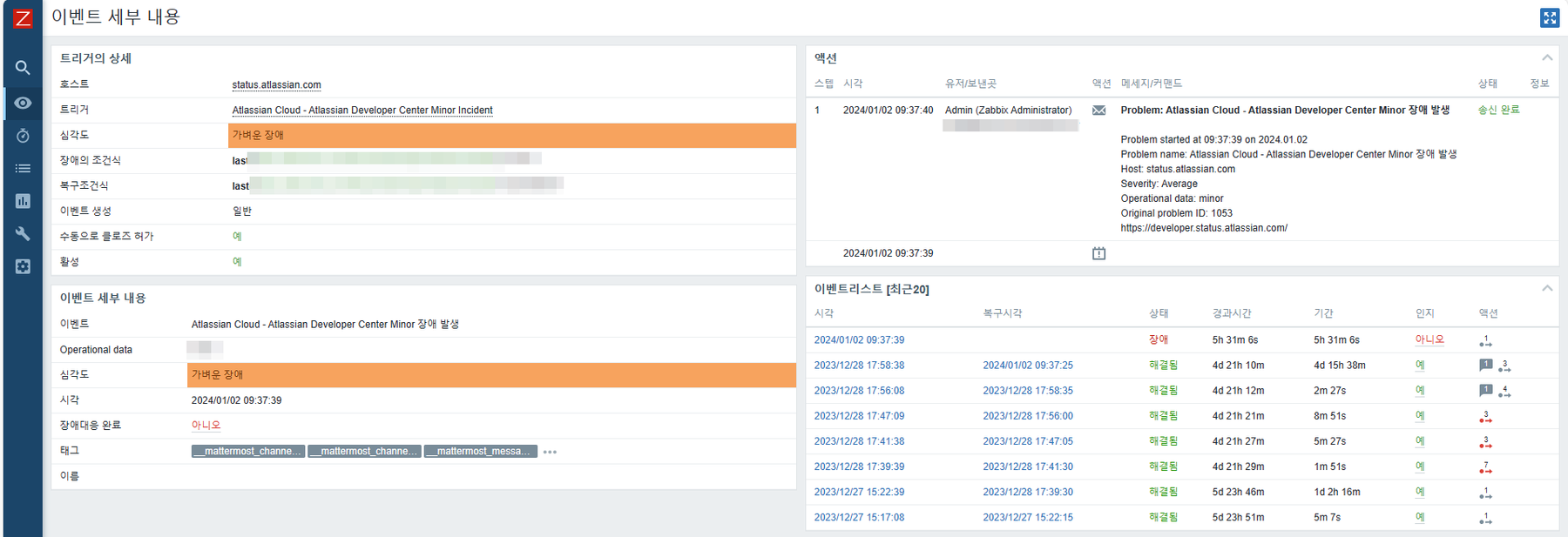Screen dimensions: 1568x537
Task: Click red actions icon in 17:47:09 row
Action: [x=1485, y=417]
